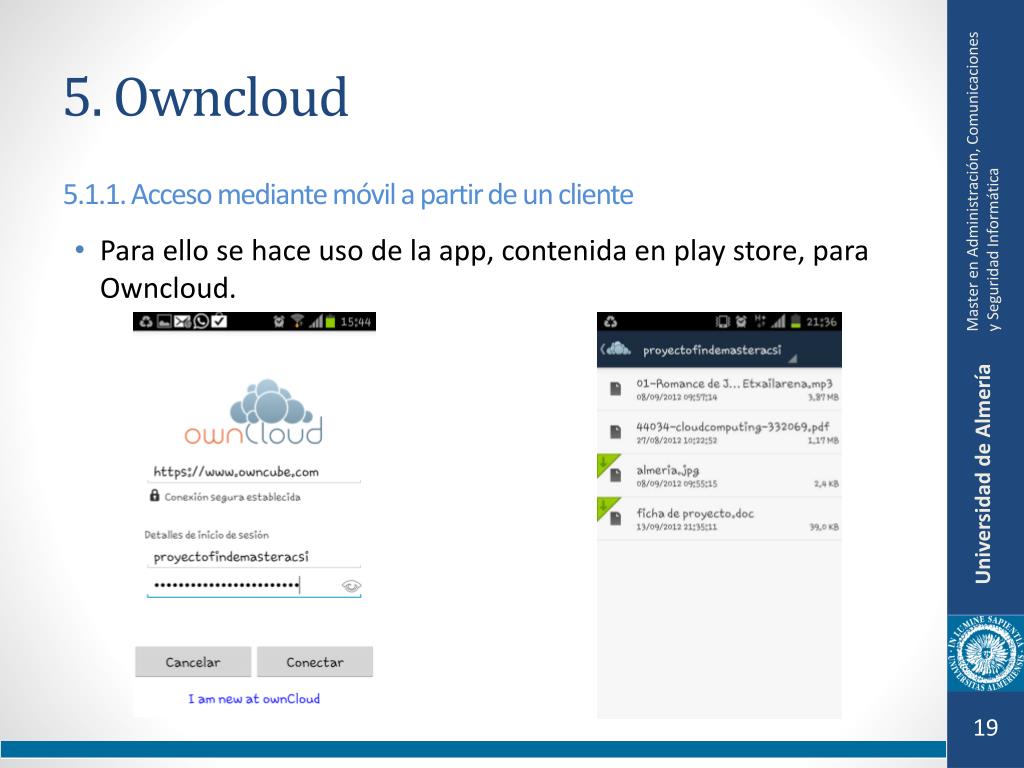
Task: Click the ownCloud logo on login screen
Action: point(254,412)
